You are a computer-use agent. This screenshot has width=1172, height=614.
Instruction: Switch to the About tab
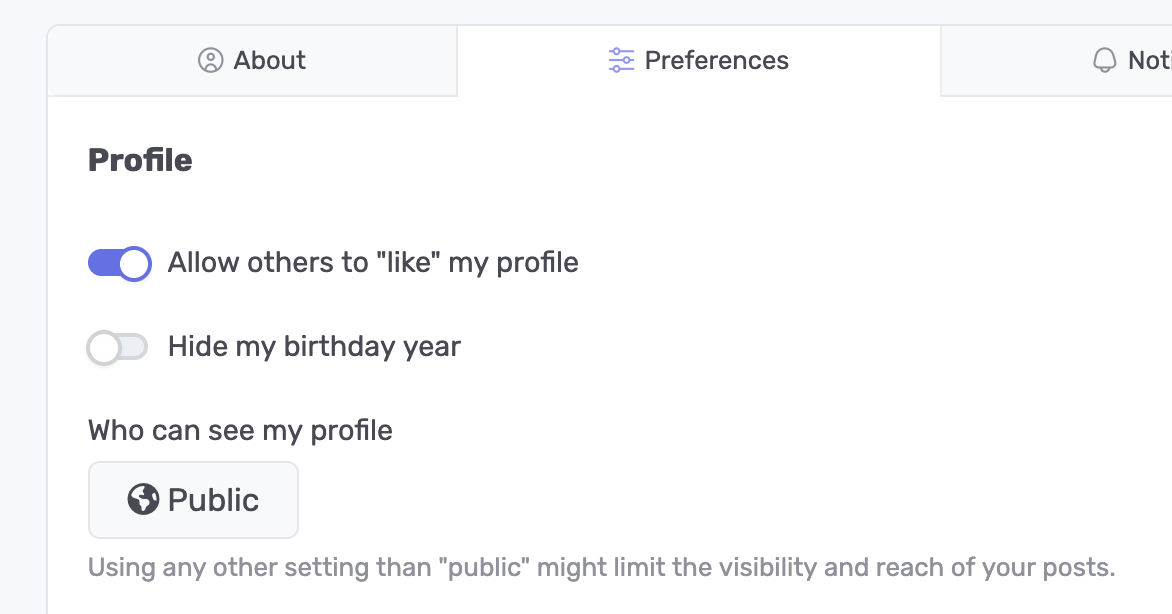(252, 61)
